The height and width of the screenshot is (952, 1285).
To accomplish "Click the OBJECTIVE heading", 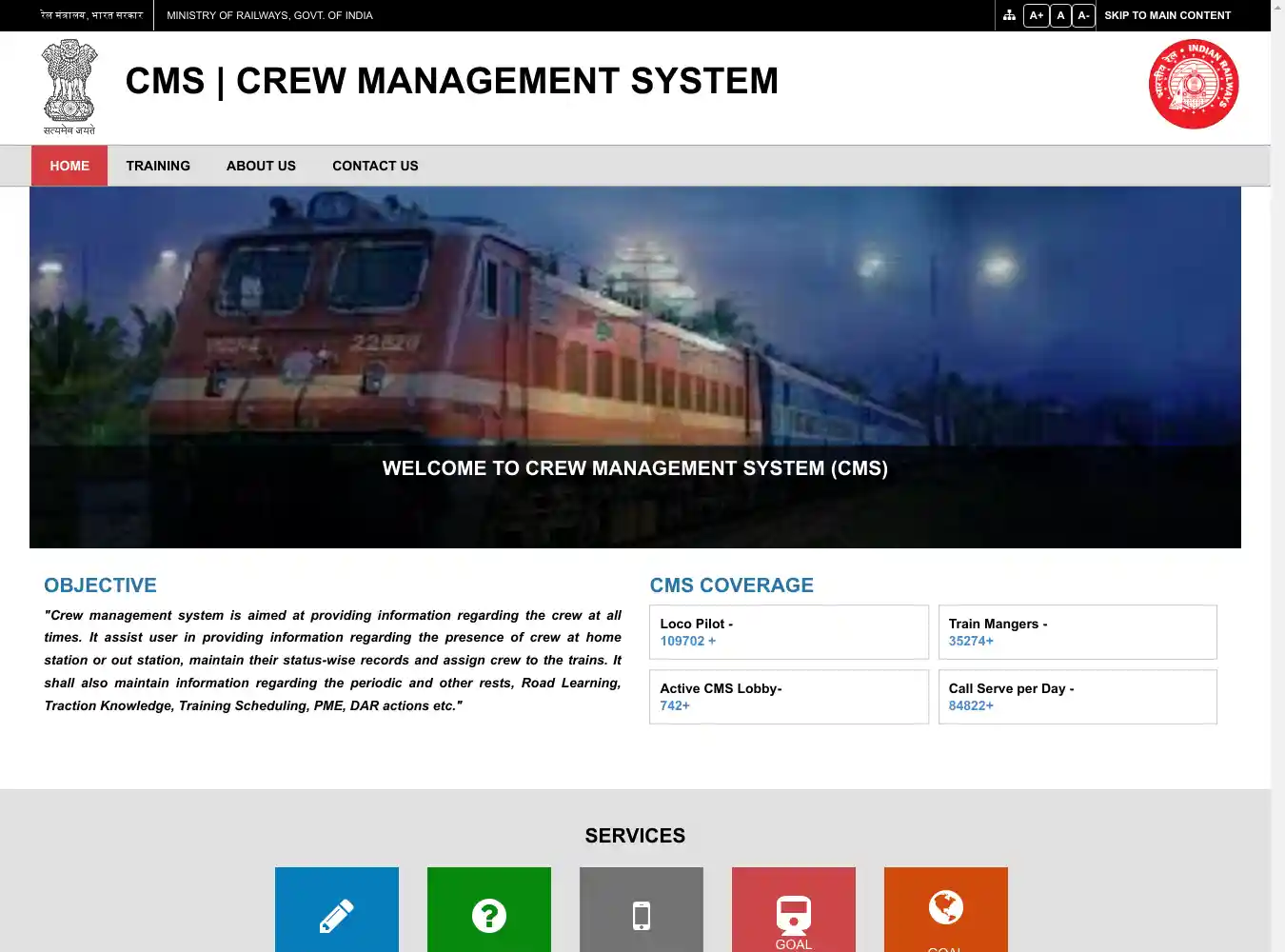I will point(100,585).
